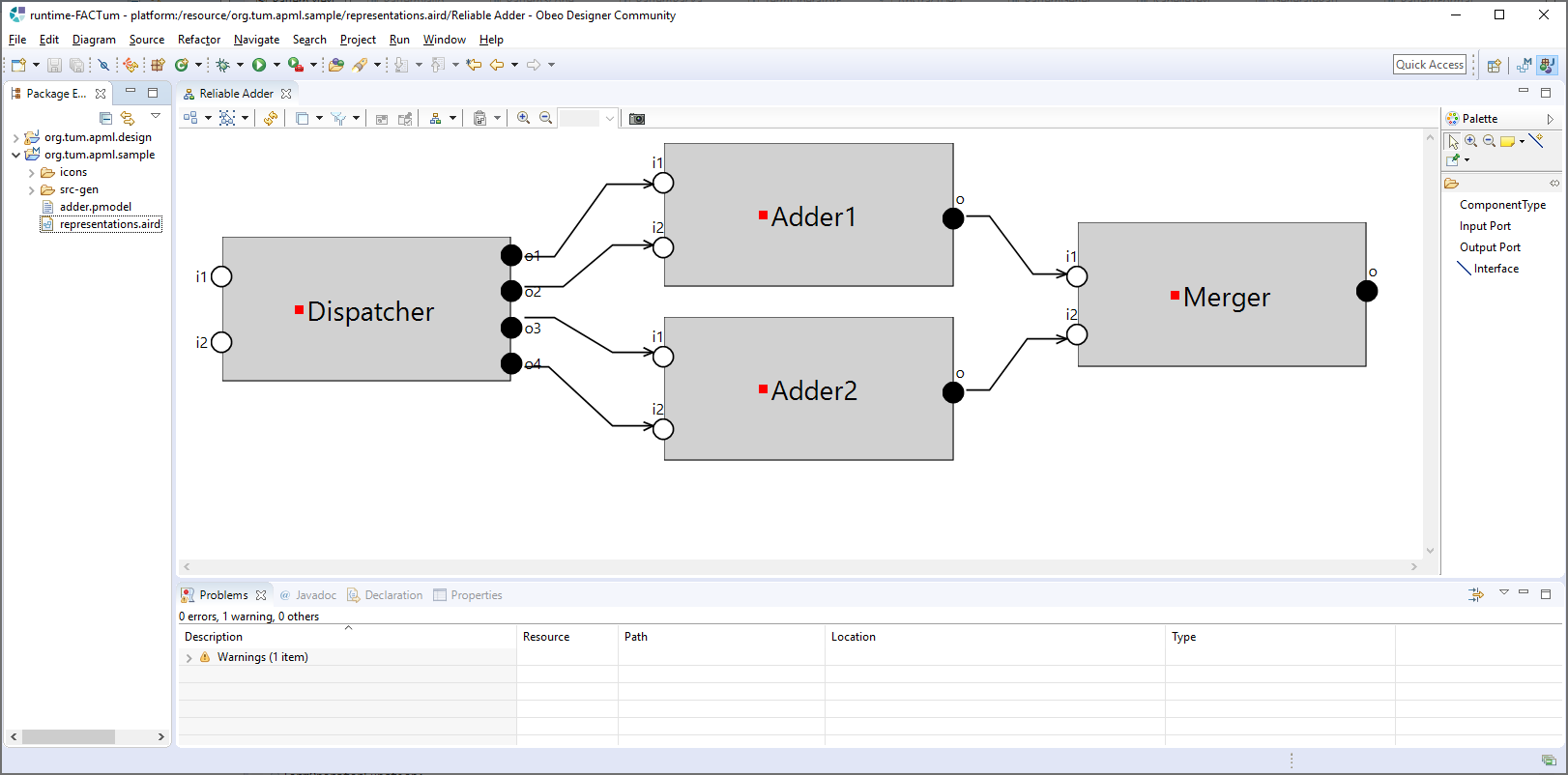Select the Input Port palette tool
This screenshot has height=775, width=1568.
1485,226
